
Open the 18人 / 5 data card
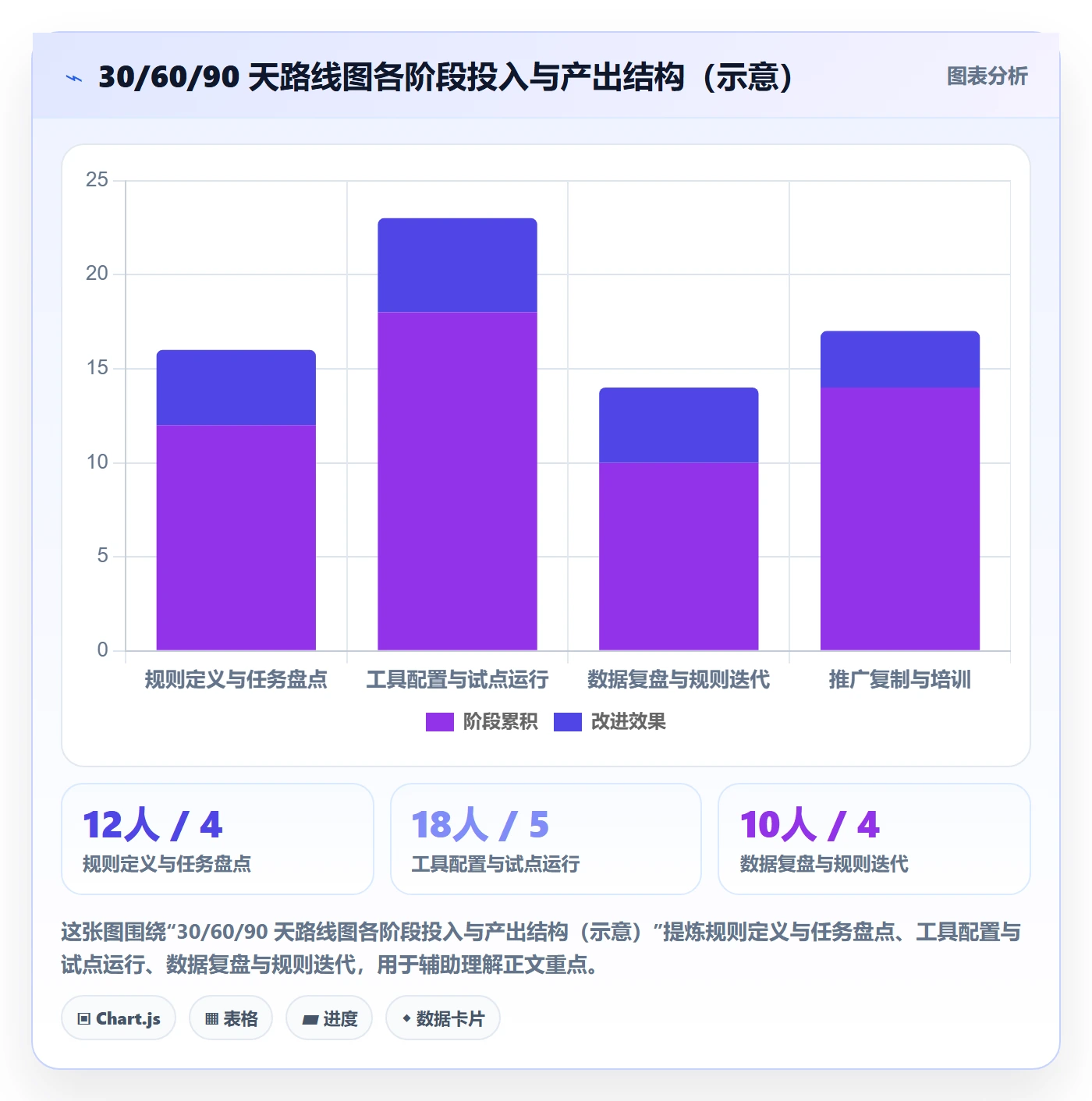pos(546,839)
